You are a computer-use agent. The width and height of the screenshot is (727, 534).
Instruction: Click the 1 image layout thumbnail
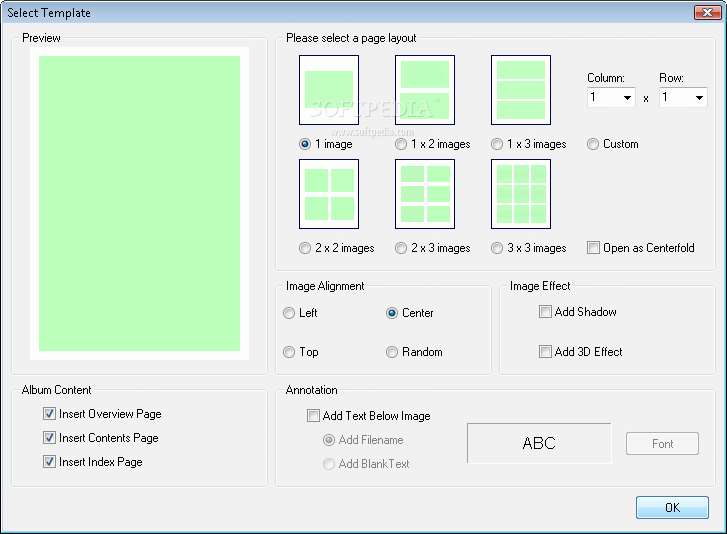pos(329,90)
